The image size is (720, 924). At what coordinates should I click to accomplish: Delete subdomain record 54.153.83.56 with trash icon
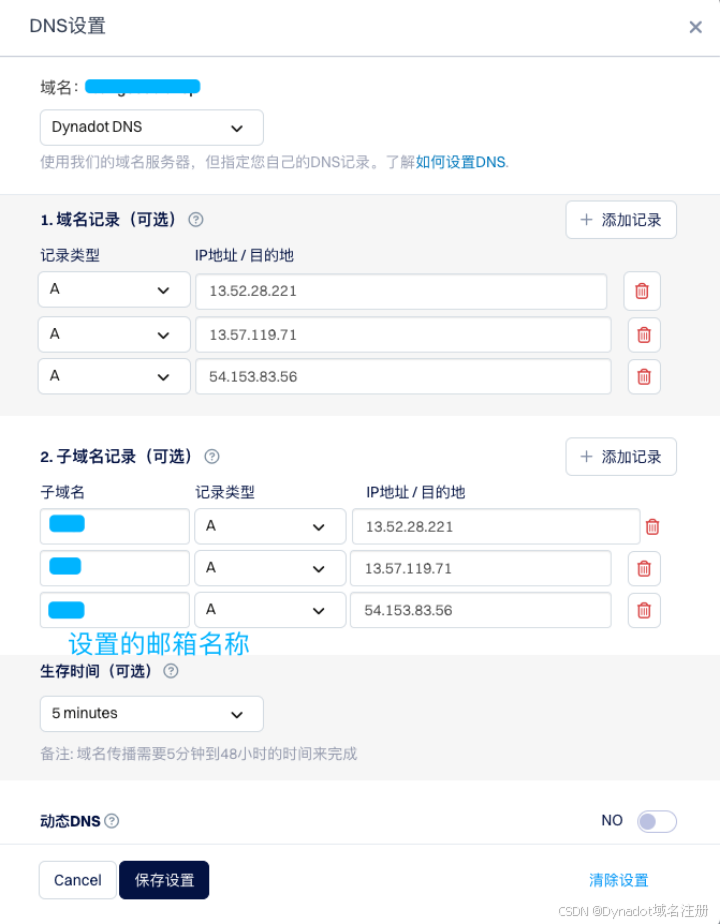[644, 610]
